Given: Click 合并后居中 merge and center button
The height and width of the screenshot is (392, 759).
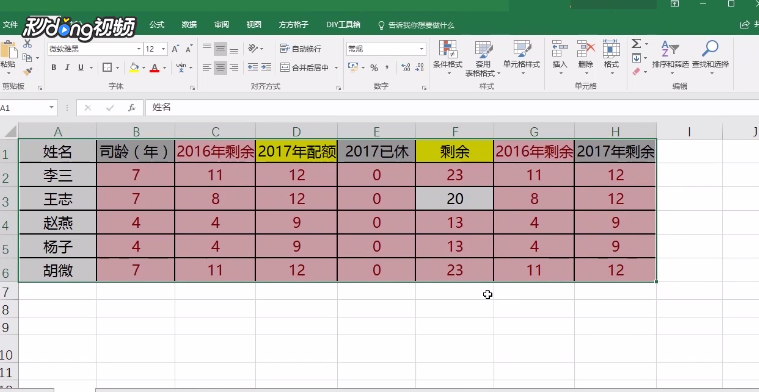Looking at the screenshot, I should coord(305,68).
